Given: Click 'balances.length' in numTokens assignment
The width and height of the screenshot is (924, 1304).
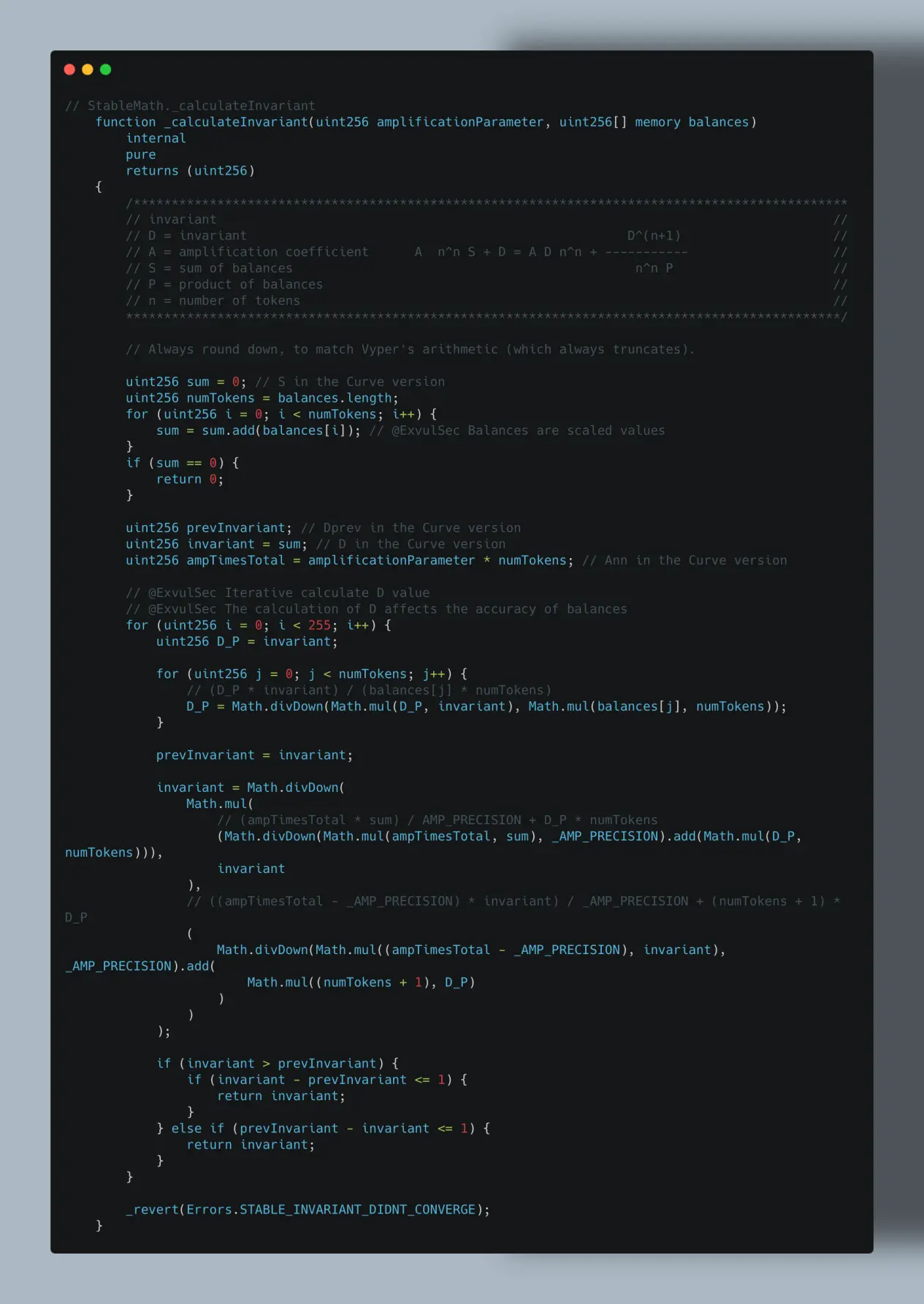Looking at the screenshot, I should tap(337, 398).
